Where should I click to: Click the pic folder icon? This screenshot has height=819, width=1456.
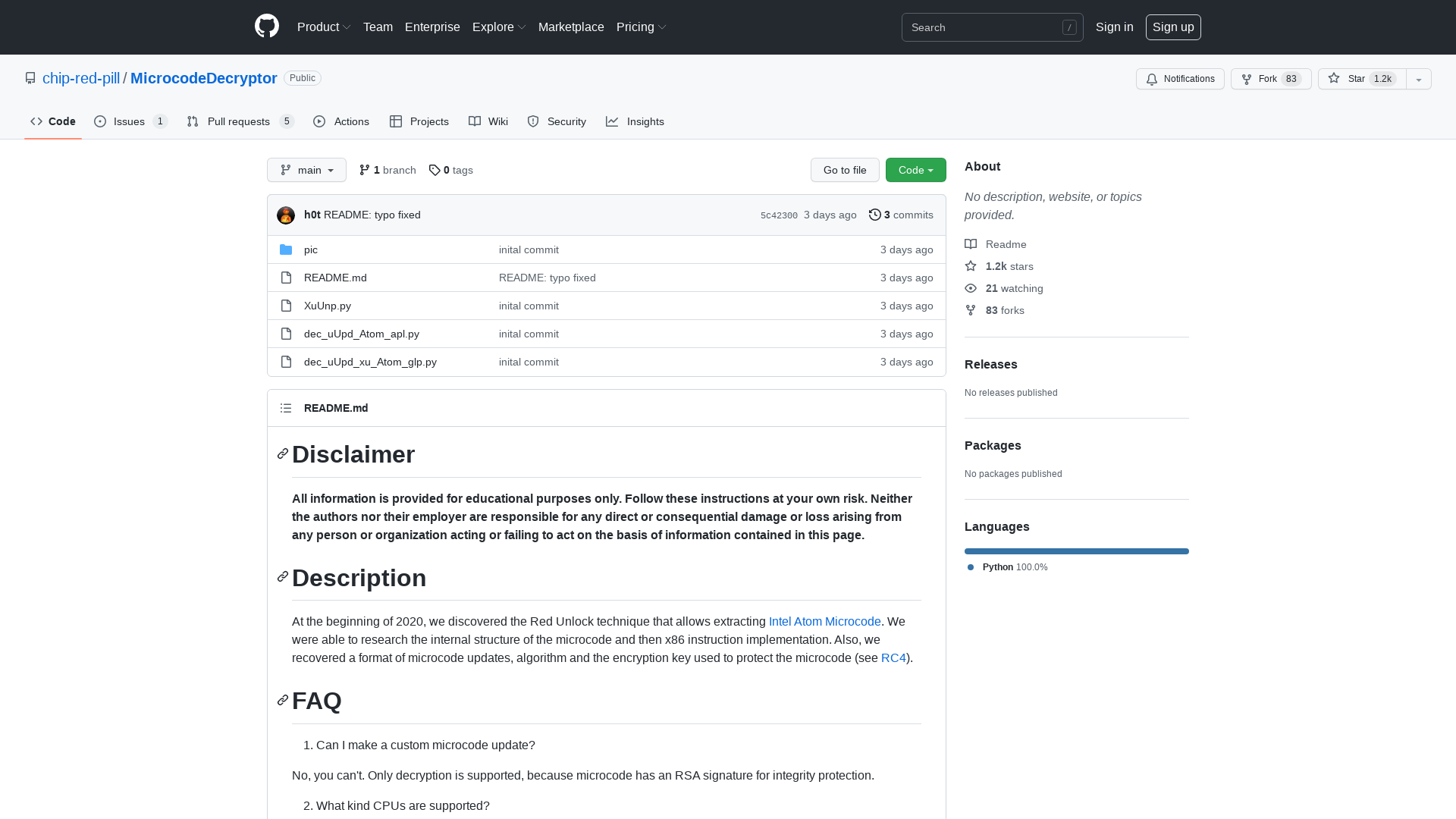pos(286,249)
